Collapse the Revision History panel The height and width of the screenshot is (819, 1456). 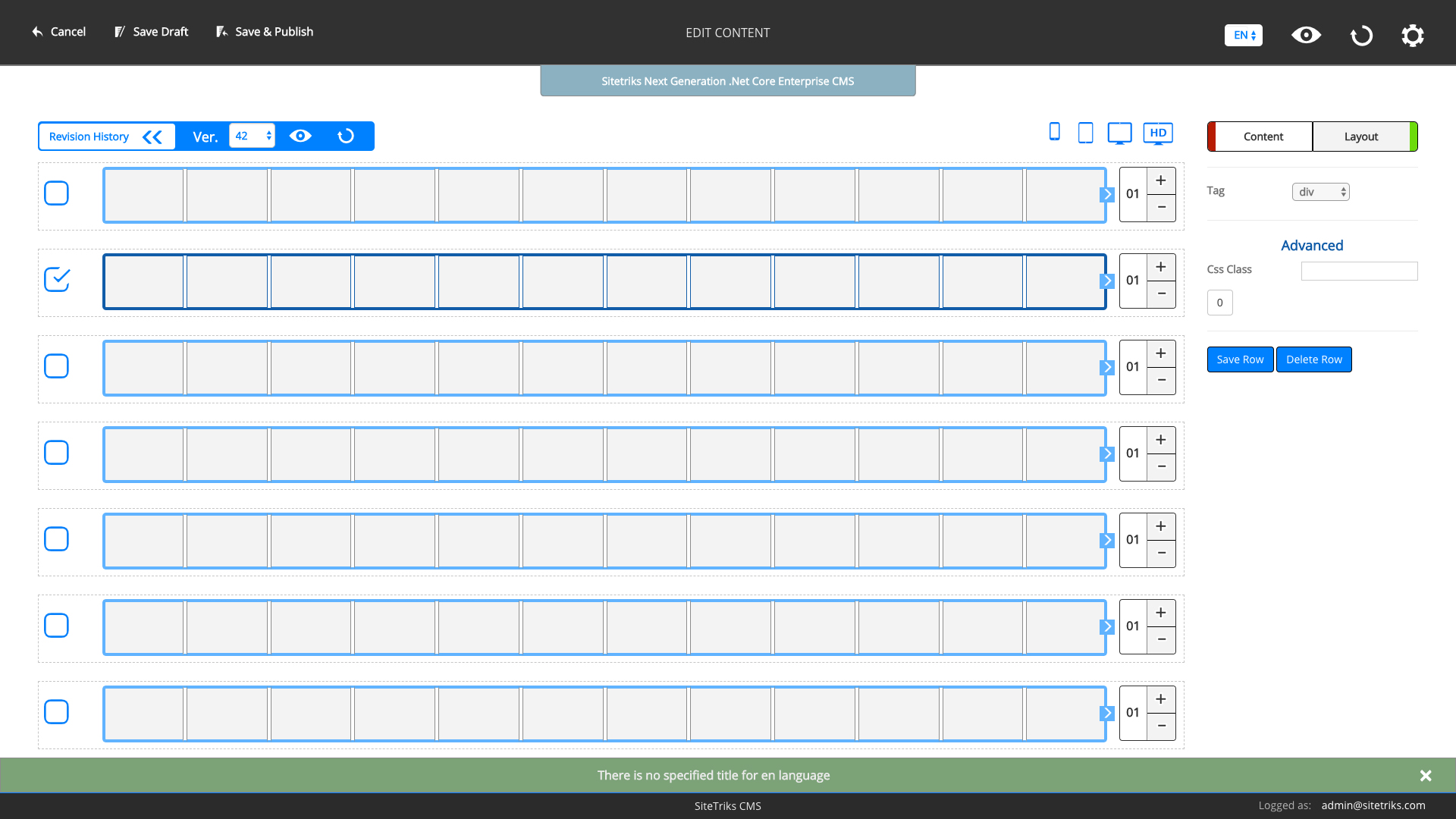pyautogui.click(x=152, y=136)
